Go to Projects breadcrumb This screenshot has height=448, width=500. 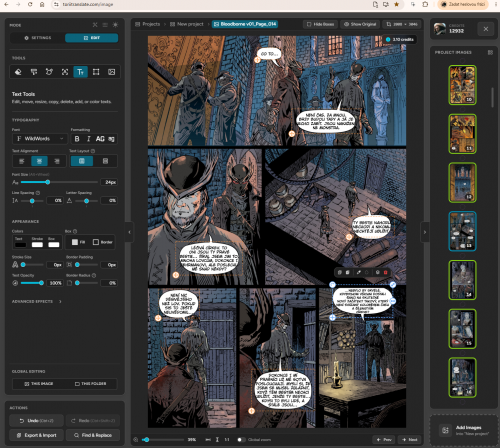pyautogui.click(x=148, y=24)
